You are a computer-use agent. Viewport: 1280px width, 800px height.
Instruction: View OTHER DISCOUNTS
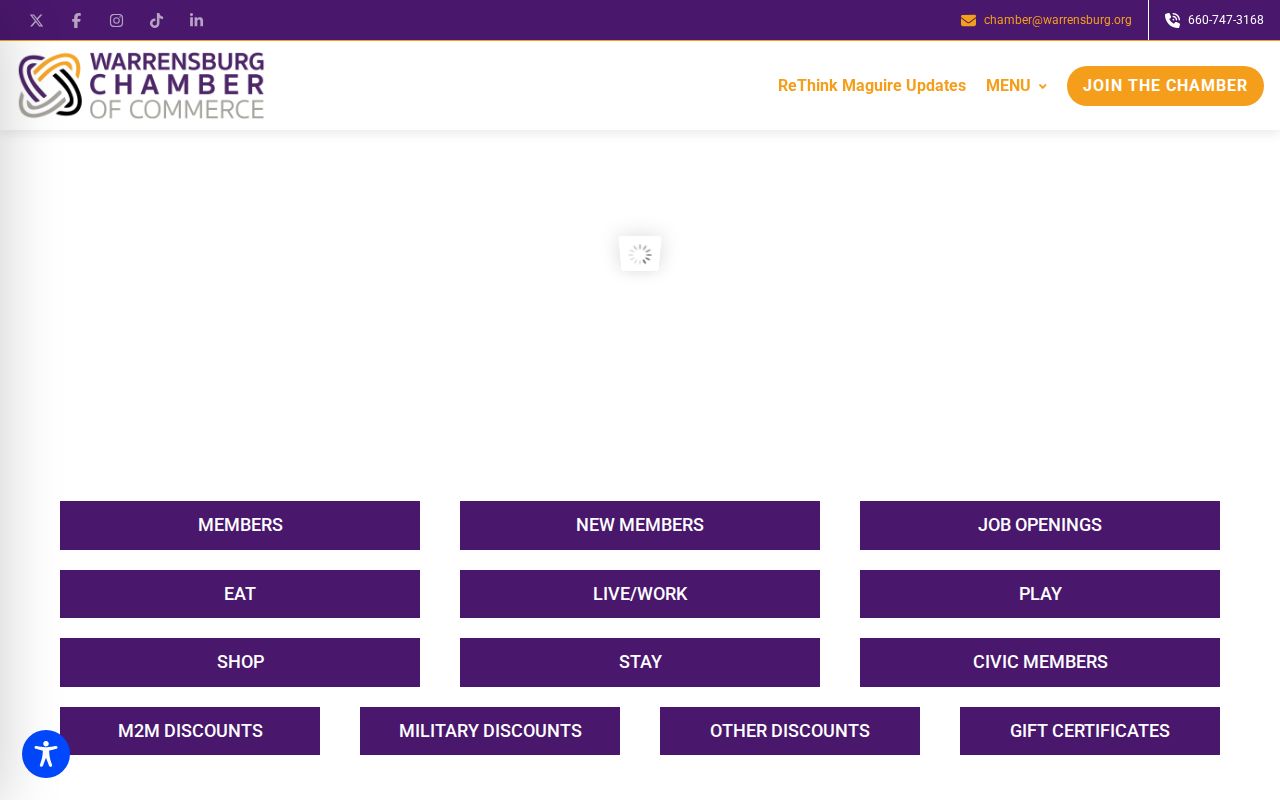click(x=790, y=731)
